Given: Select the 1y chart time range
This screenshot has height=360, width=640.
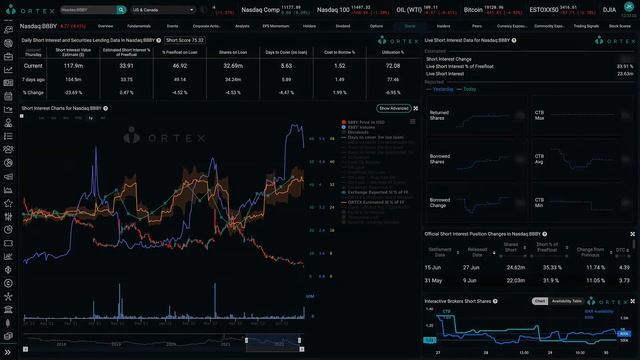Looking at the screenshot, I should pyautogui.click(x=91, y=118).
